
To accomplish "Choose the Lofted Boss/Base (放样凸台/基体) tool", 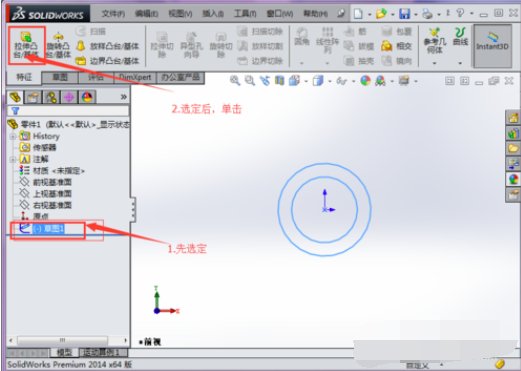I will point(107,46).
